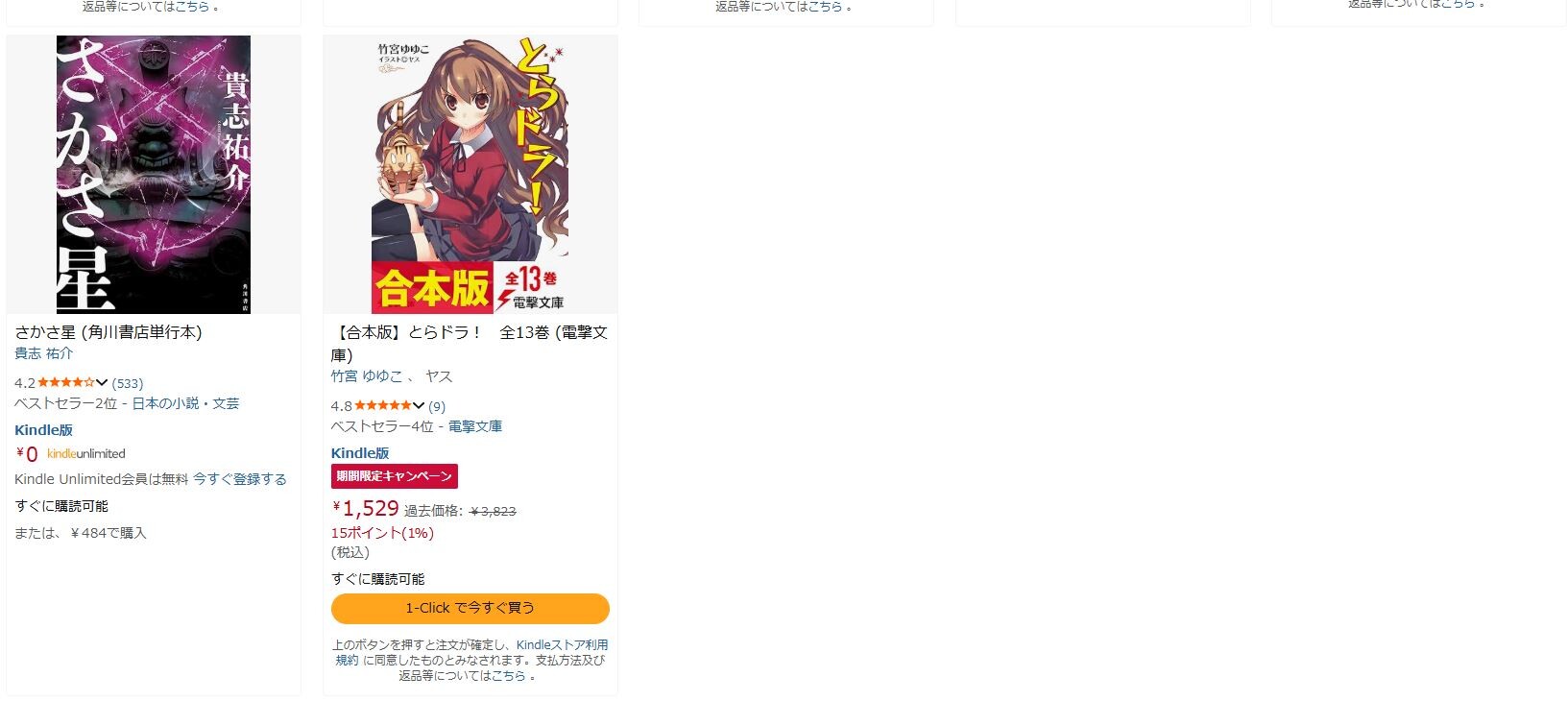Click the 4.2 star rating icons

point(65,382)
